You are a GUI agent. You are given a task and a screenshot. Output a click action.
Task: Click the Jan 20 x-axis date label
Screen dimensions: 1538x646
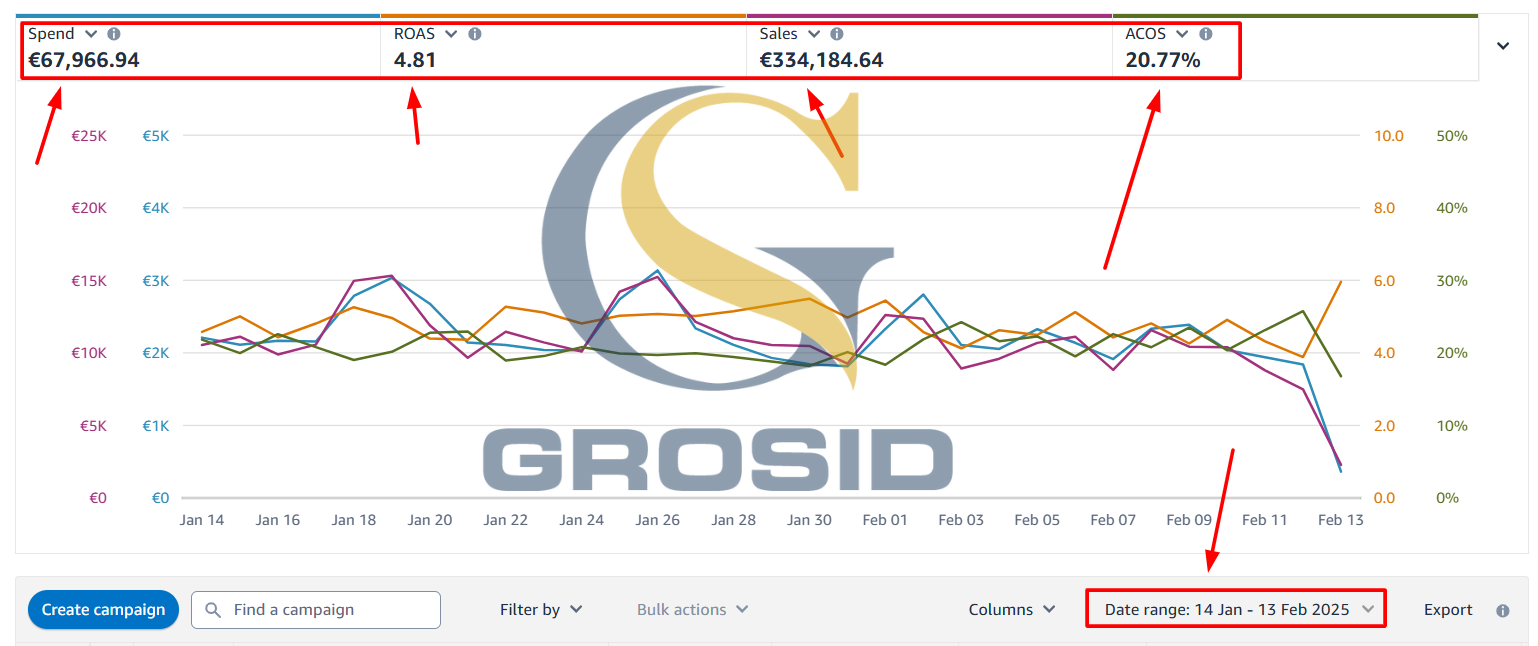pos(430,520)
